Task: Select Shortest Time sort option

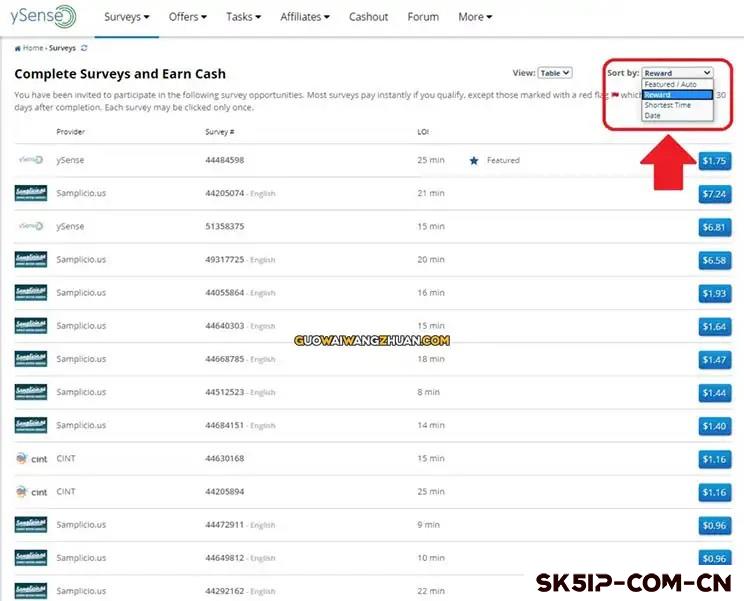Action: [x=677, y=105]
